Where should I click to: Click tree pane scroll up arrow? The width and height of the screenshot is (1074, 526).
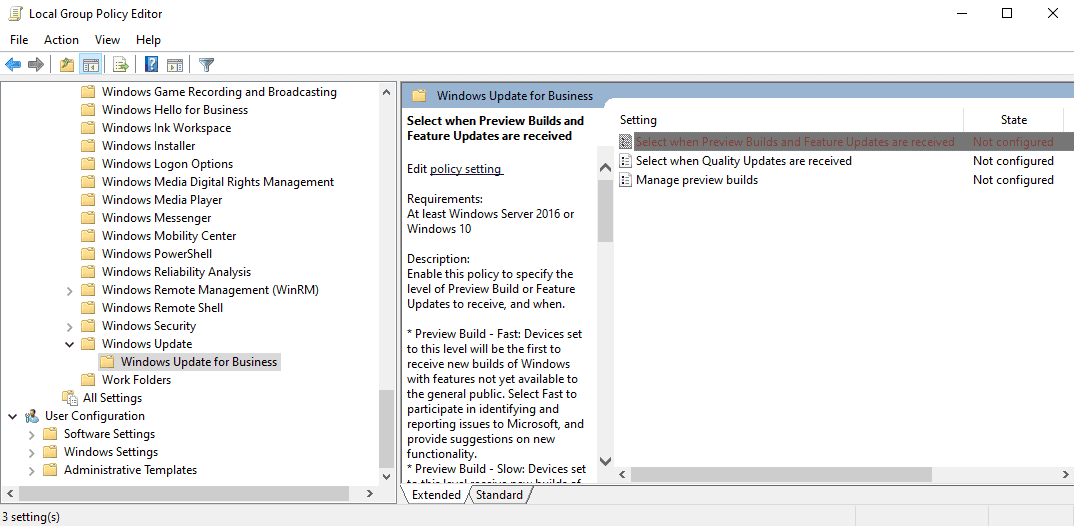(386, 91)
